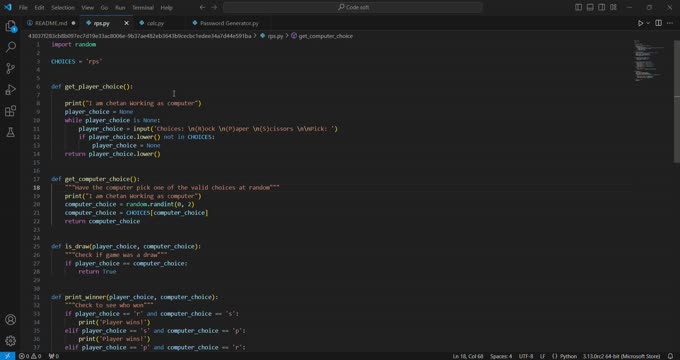Run the Python file with play button
680x360 pixels.
click(x=640, y=23)
